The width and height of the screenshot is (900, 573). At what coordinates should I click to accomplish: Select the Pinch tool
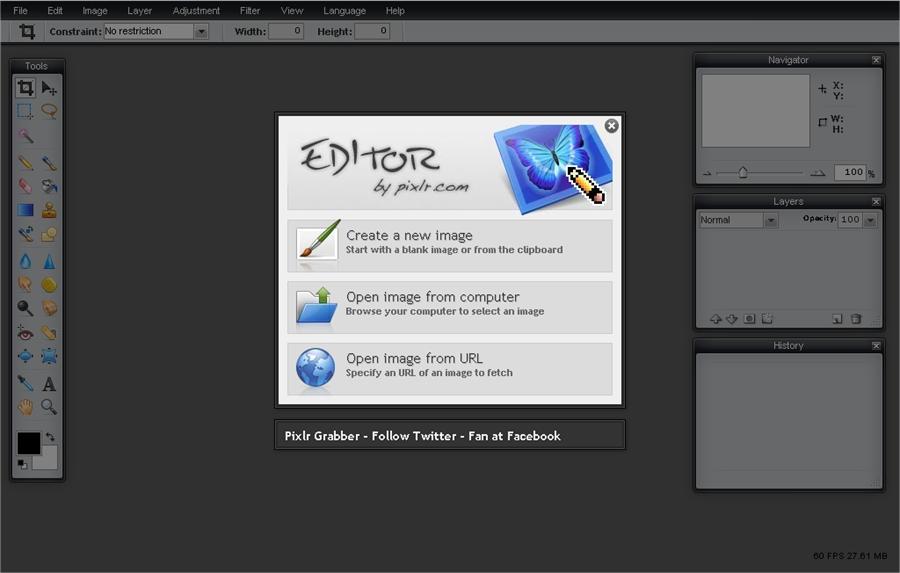(49, 356)
